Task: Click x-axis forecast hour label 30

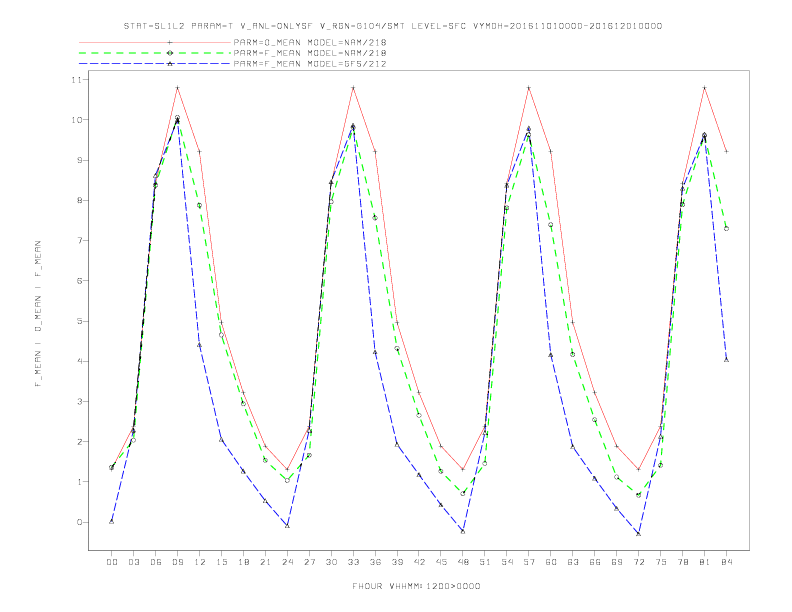Action: 331,562
